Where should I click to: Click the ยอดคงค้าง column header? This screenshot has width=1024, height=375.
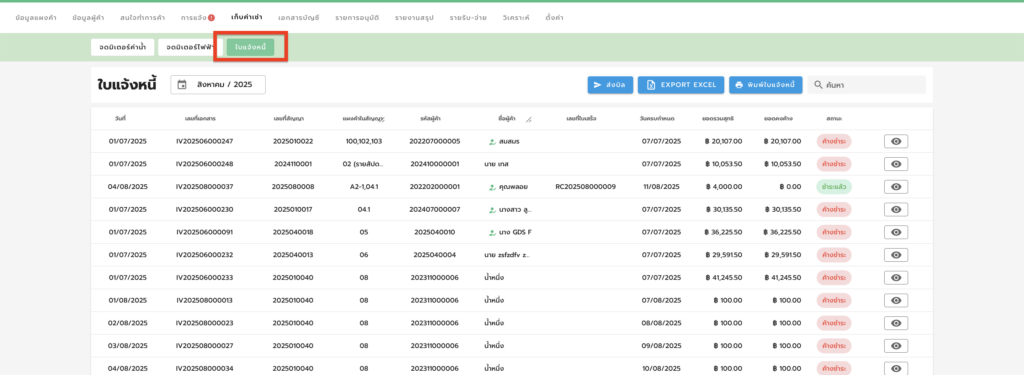click(x=778, y=119)
